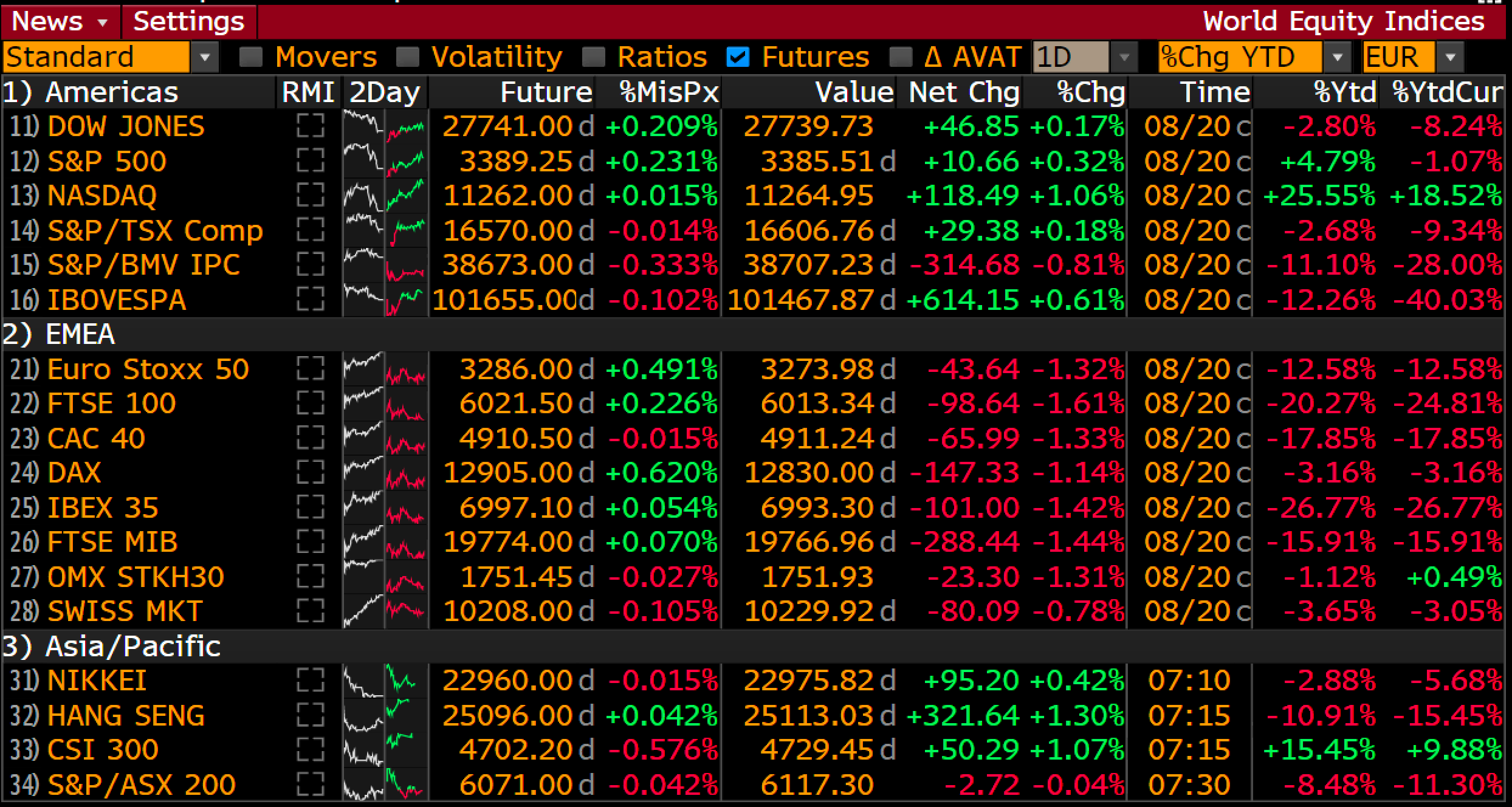
Task: Open the IBOVESPA index link
Action: pyautogui.click(x=116, y=300)
